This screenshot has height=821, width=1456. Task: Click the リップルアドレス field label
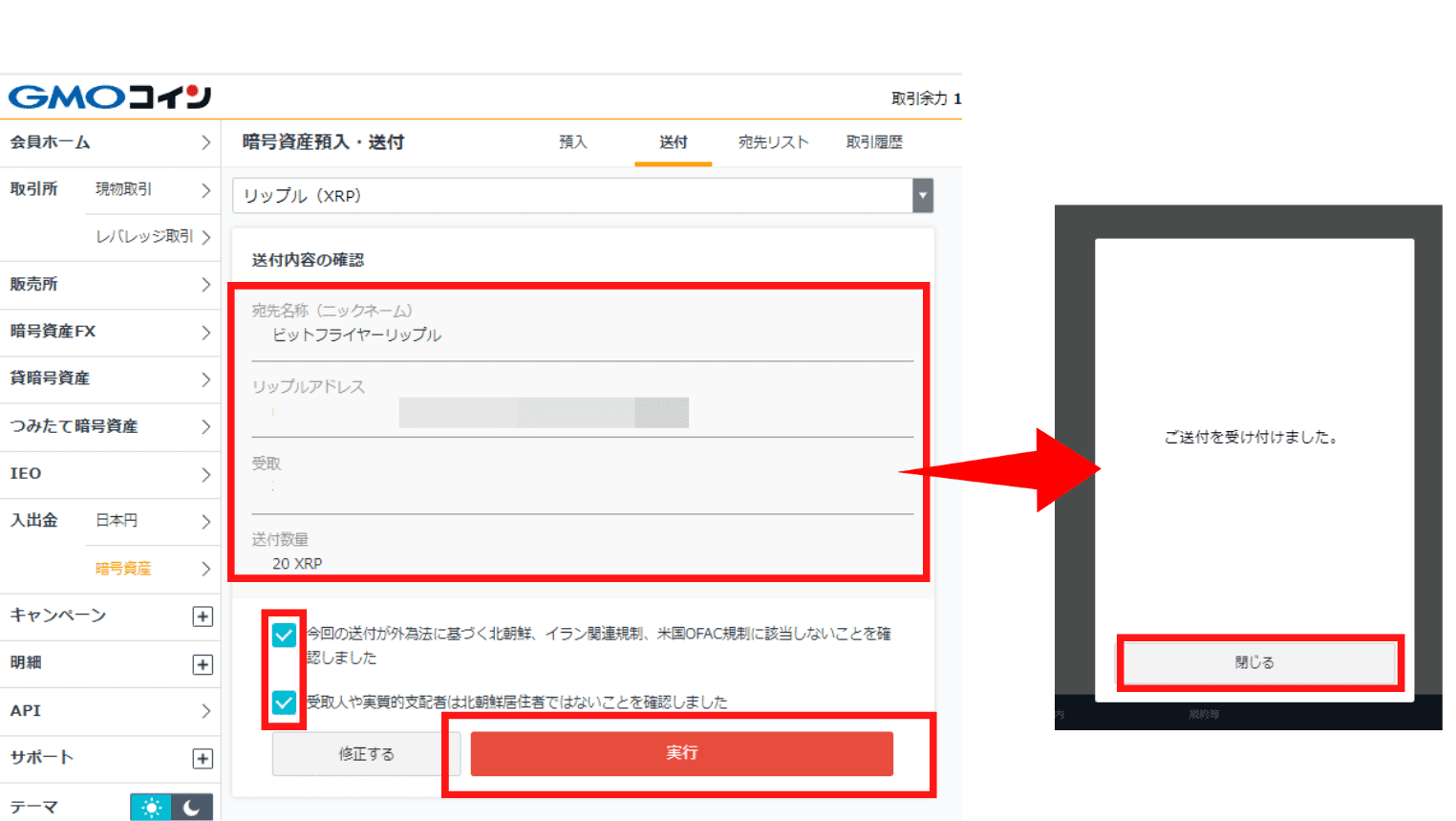[x=309, y=387]
